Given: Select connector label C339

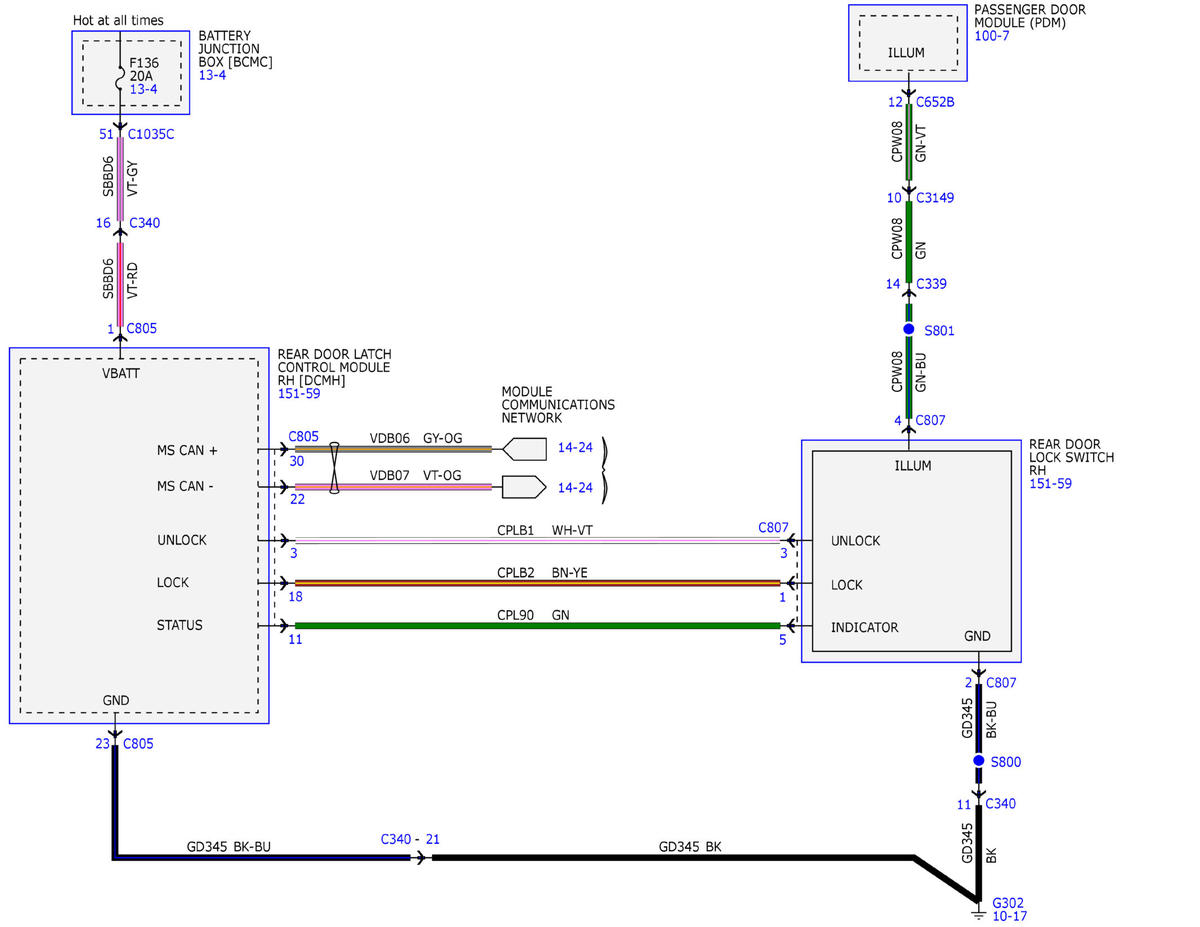Looking at the screenshot, I should pos(932,284).
